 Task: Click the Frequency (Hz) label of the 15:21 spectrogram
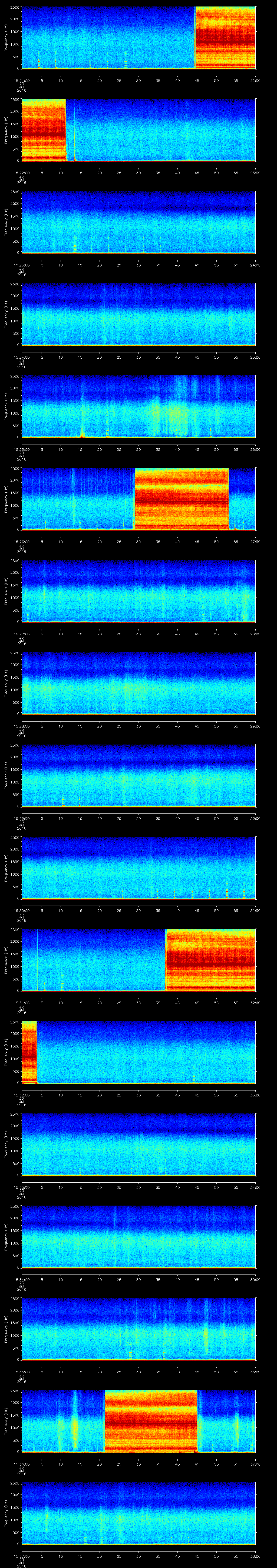coord(6,38)
